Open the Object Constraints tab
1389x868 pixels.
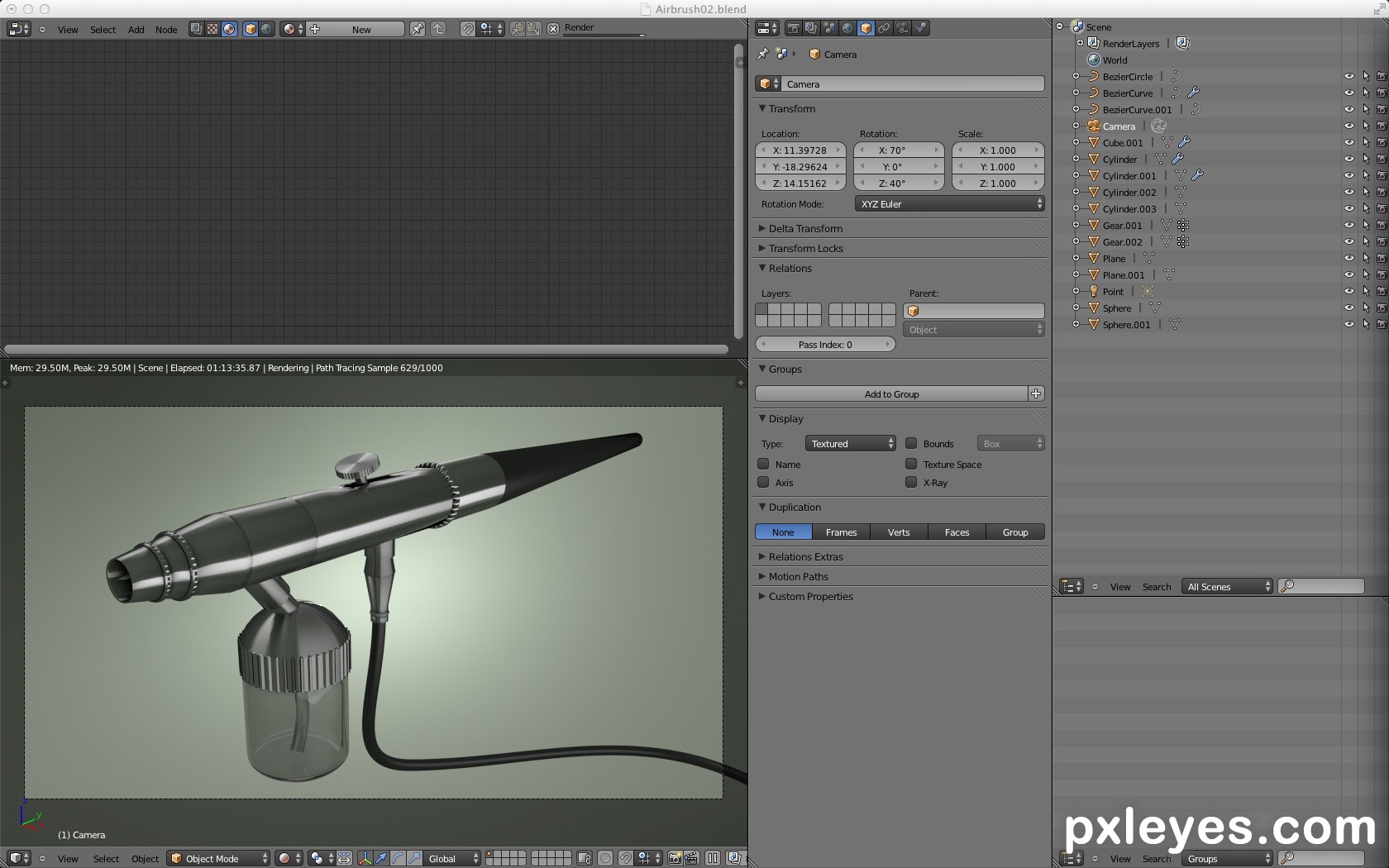(x=884, y=28)
